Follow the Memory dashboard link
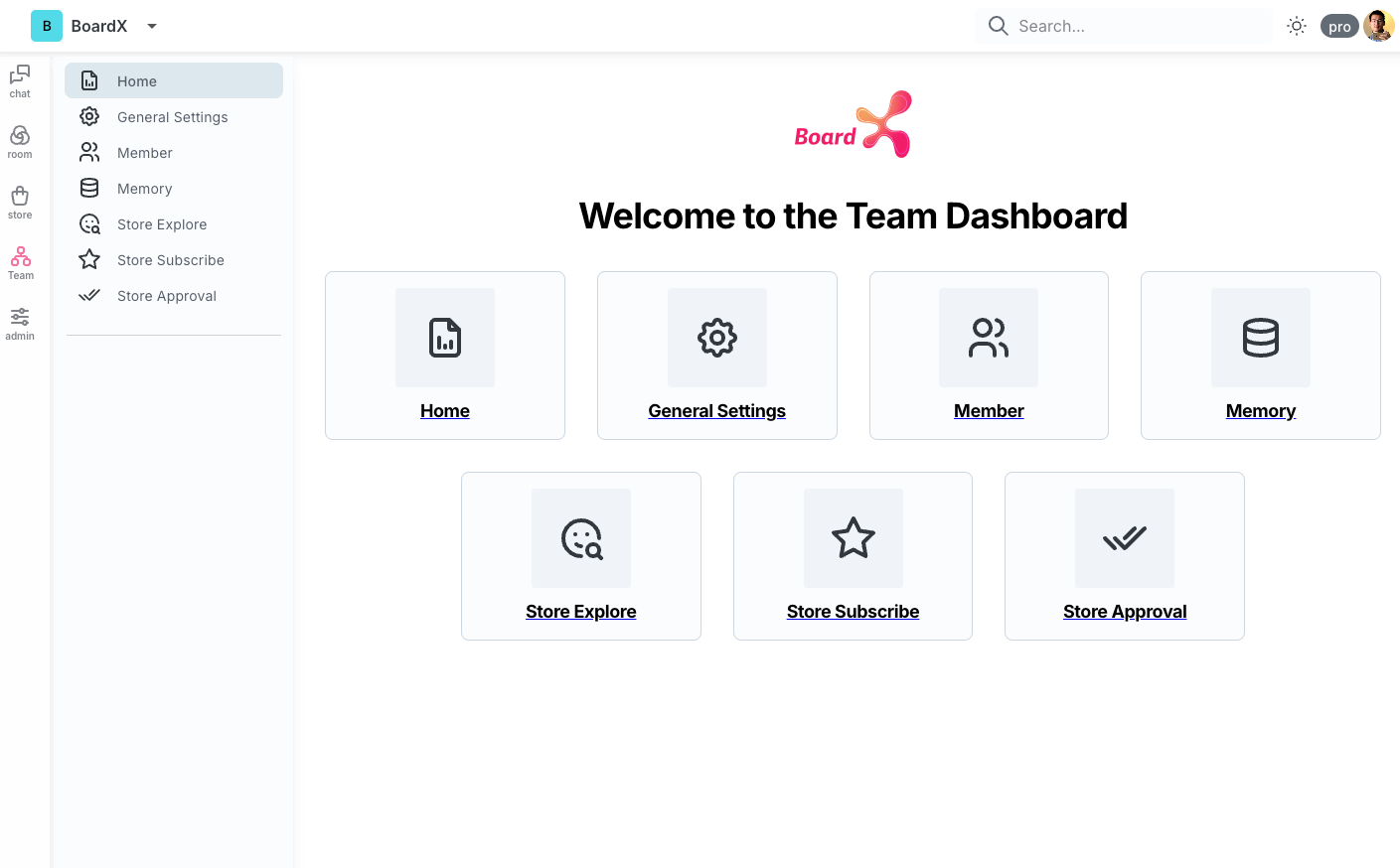The height and width of the screenshot is (868, 1400). pos(1261,411)
